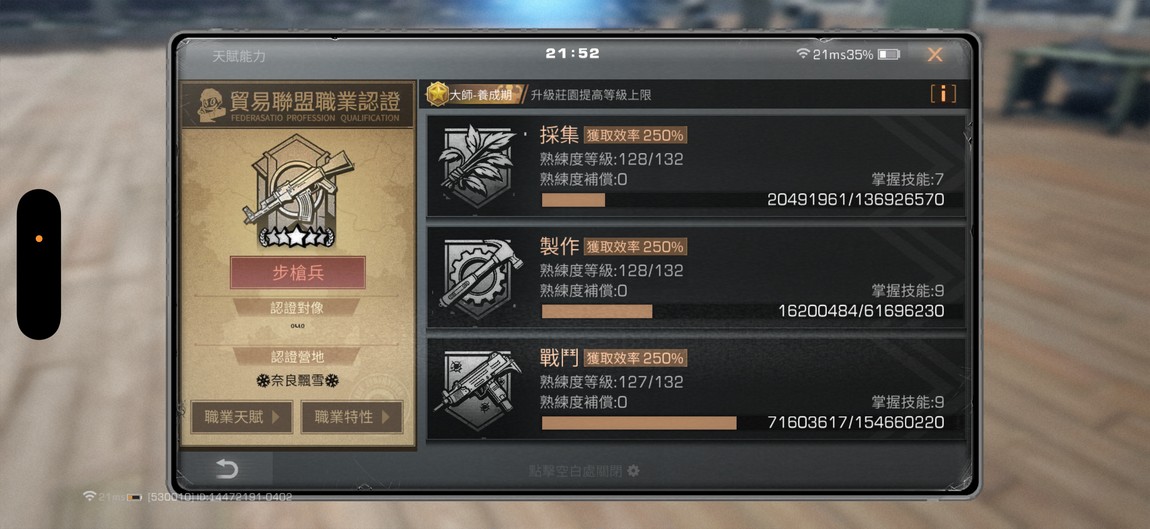The image size is (1150, 529).
Task: Close the talent panel with X
Action: coord(934,54)
